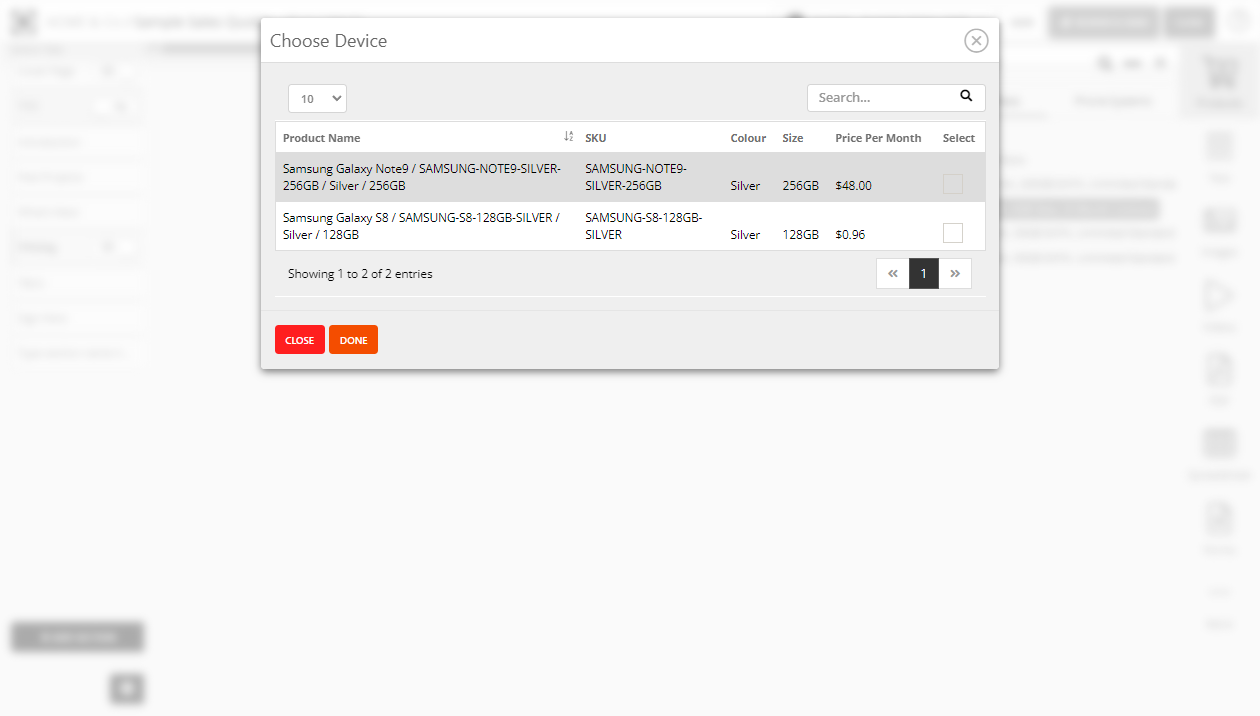Select page 1 in the pagination

pos(924,273)
